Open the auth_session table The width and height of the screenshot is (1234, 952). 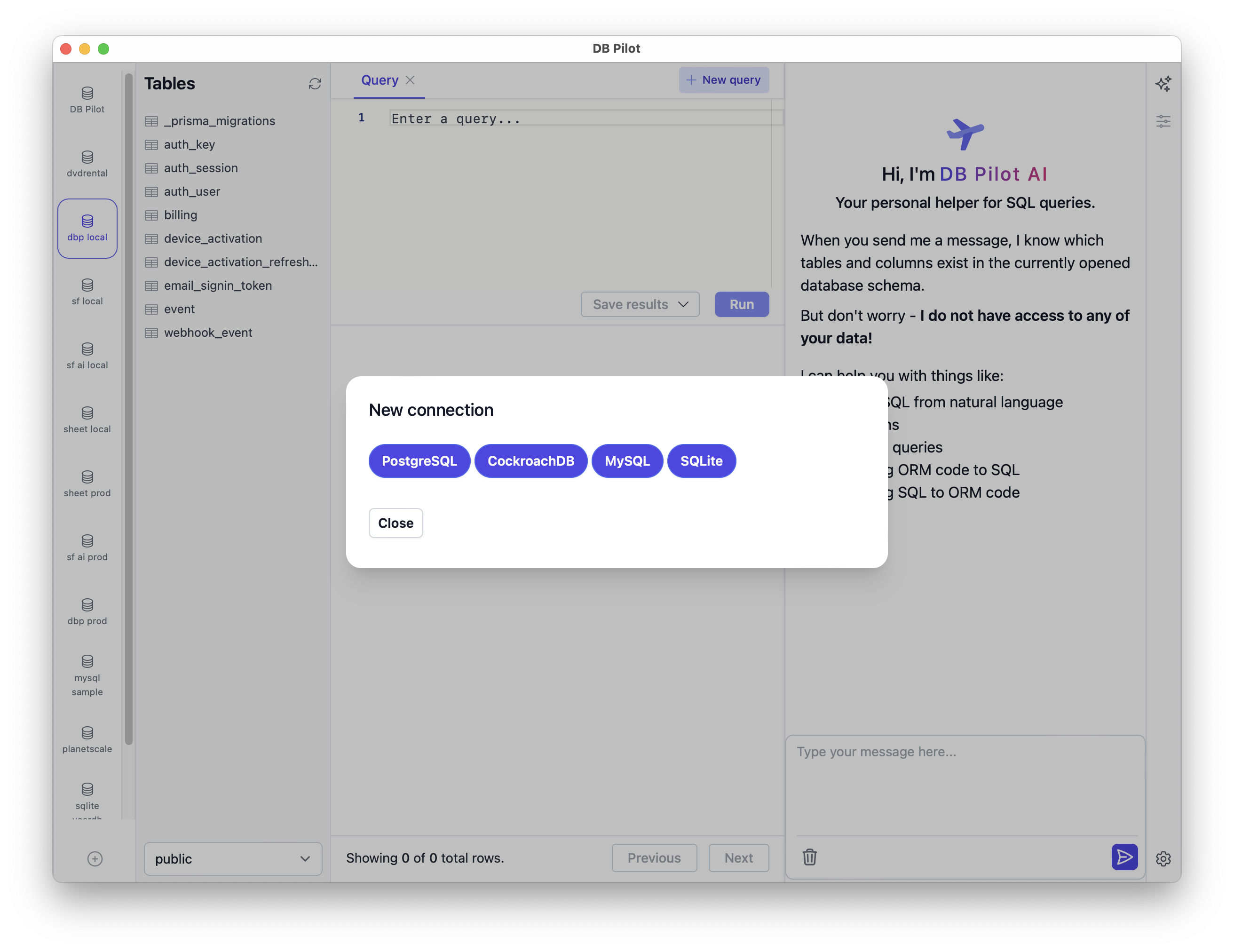pyautogui.click(x=233, y=168)
